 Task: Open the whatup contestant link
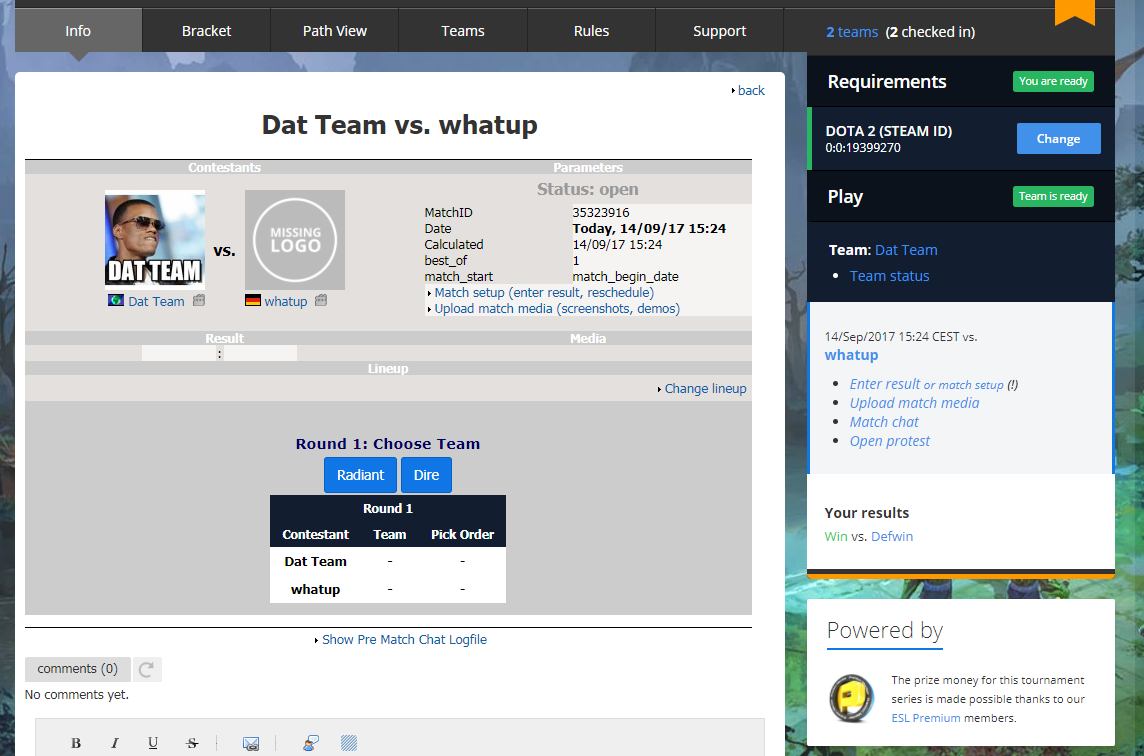click(286, 301)
